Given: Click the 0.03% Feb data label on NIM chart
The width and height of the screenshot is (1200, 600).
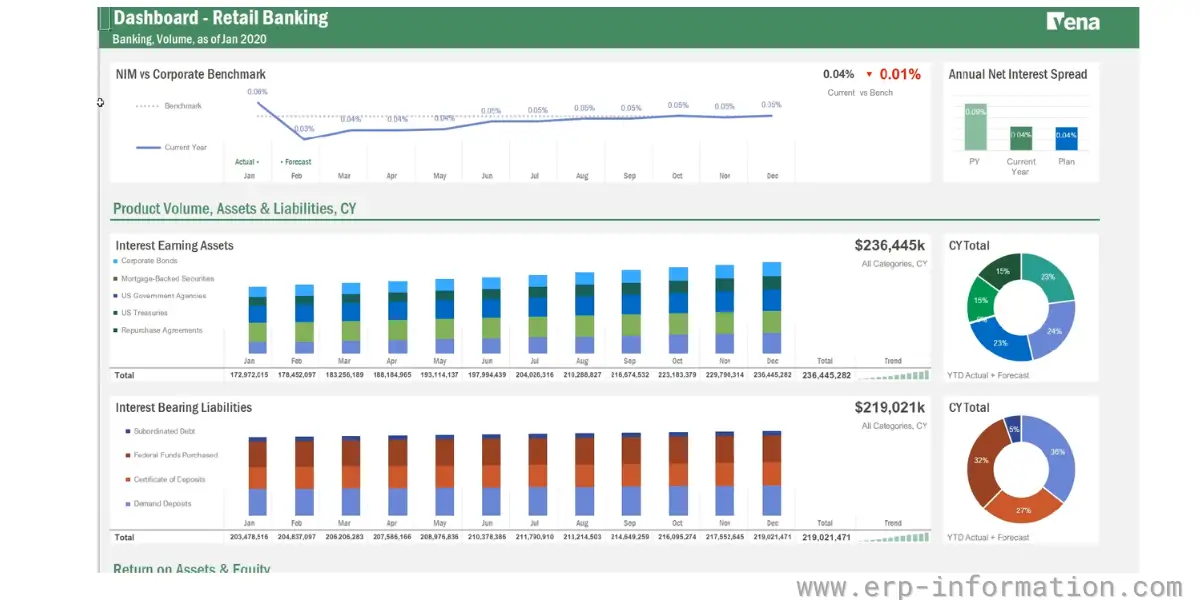Looking at the screenshot, I should (304, 129).
